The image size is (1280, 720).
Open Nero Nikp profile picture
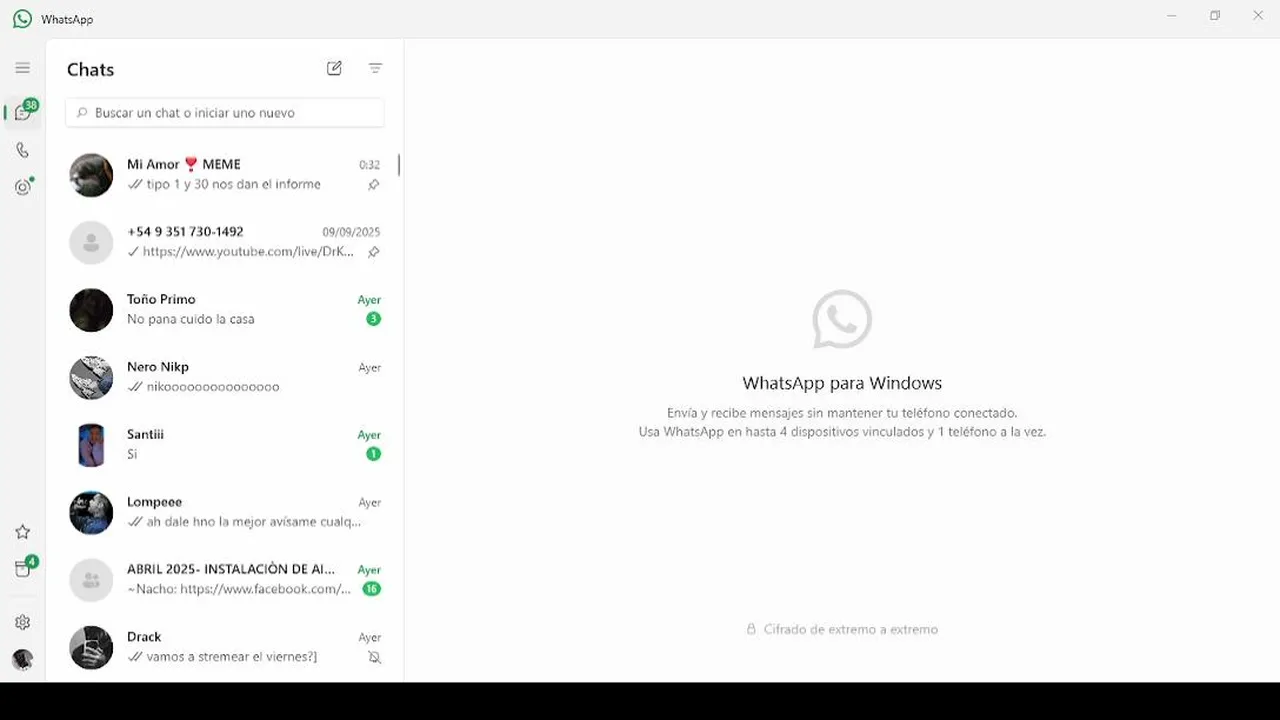click(x=91, y=377)
